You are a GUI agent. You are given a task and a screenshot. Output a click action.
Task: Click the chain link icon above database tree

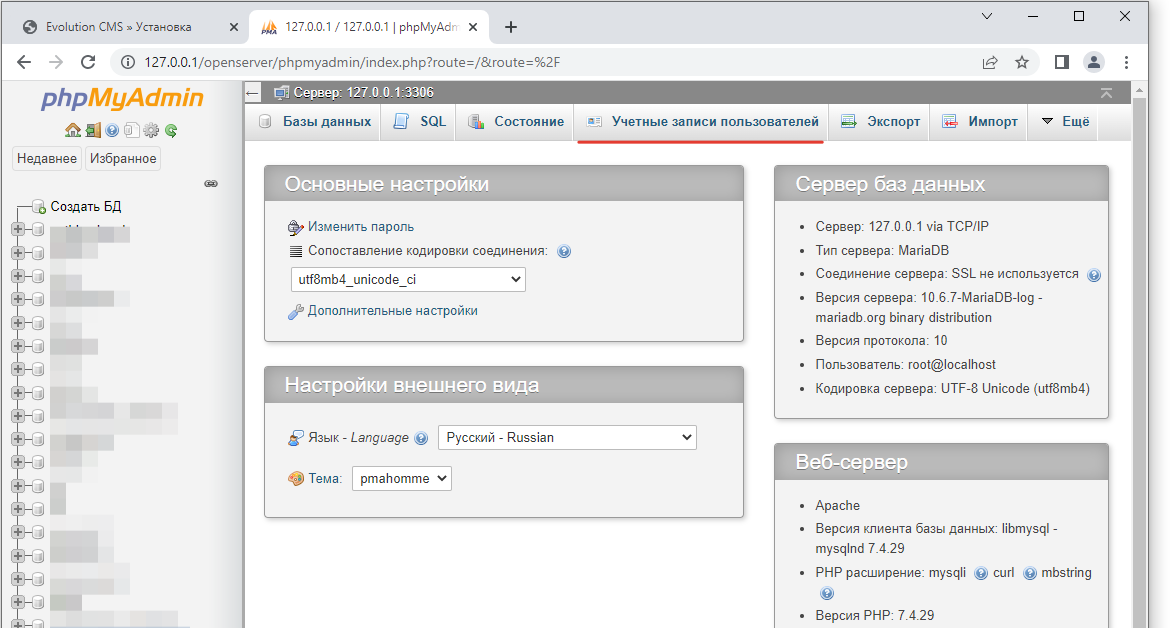211,184
